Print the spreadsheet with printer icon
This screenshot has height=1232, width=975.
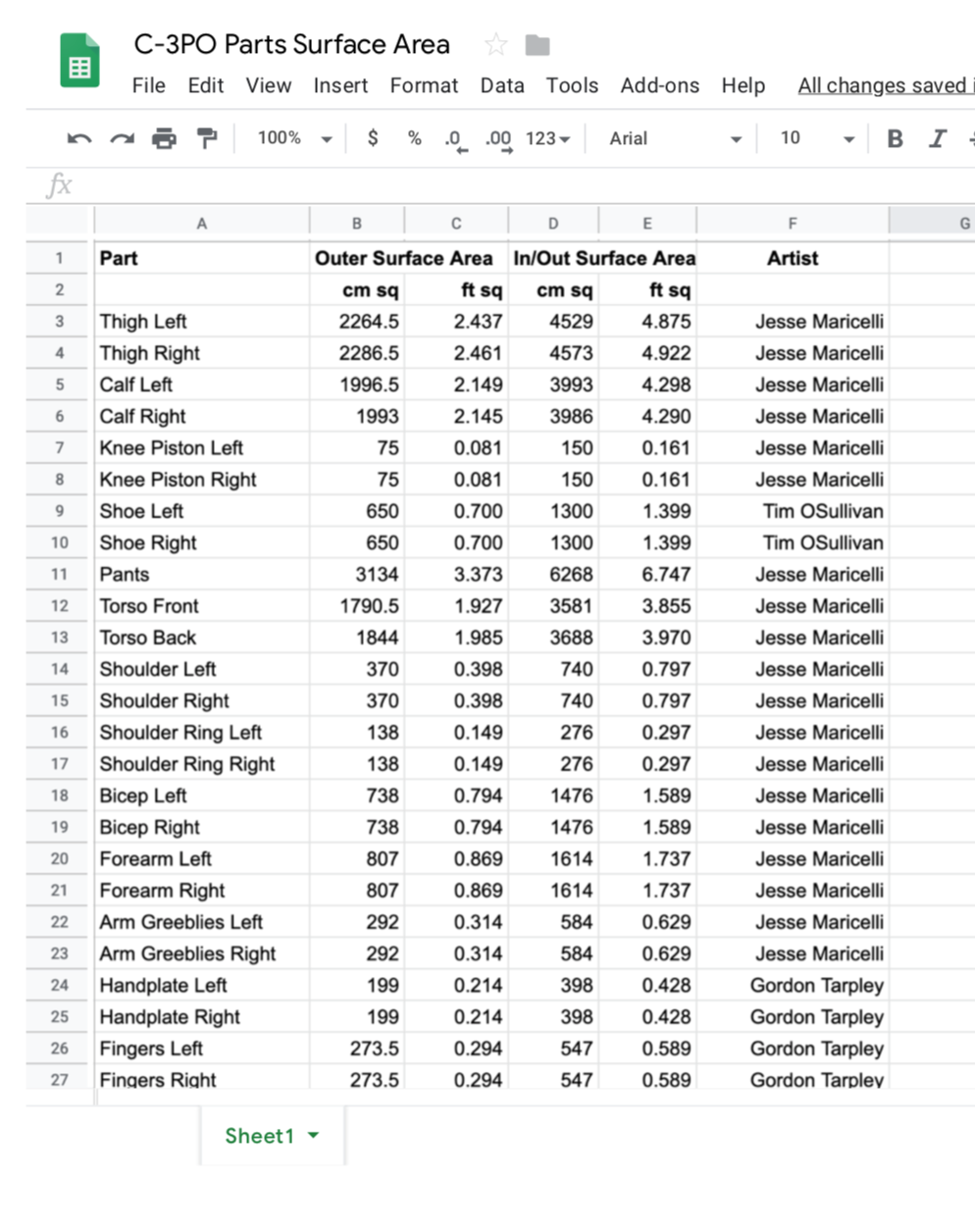[164, 138]
